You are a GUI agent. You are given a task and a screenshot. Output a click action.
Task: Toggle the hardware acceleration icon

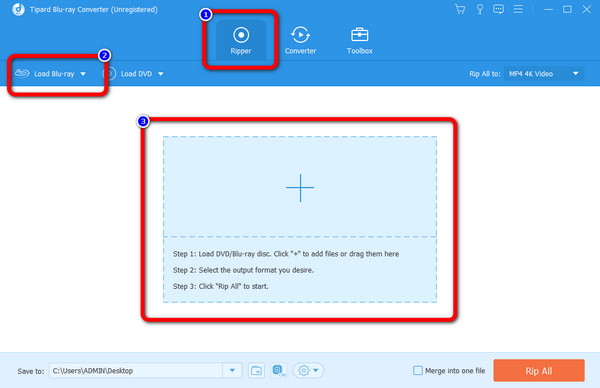coord(279,370)
